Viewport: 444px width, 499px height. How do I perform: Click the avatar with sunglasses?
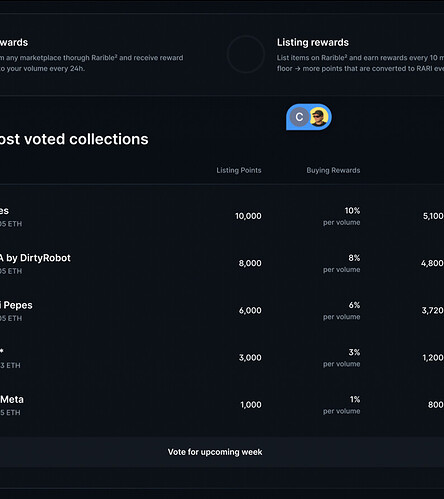pyautogui.click(x=318, y=117)
